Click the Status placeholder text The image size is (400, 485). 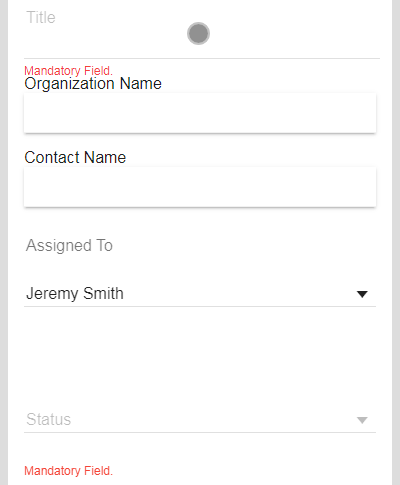tap(49, 419)
